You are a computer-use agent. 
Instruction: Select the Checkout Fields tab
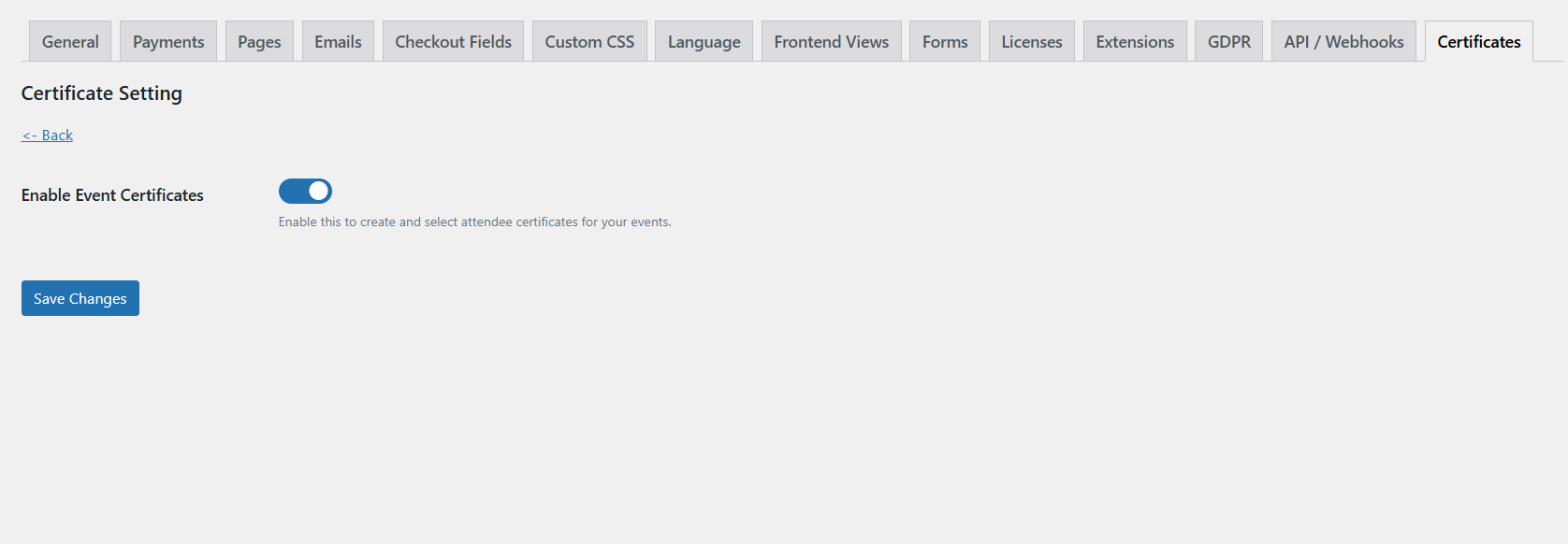click(x=453, y=42)
